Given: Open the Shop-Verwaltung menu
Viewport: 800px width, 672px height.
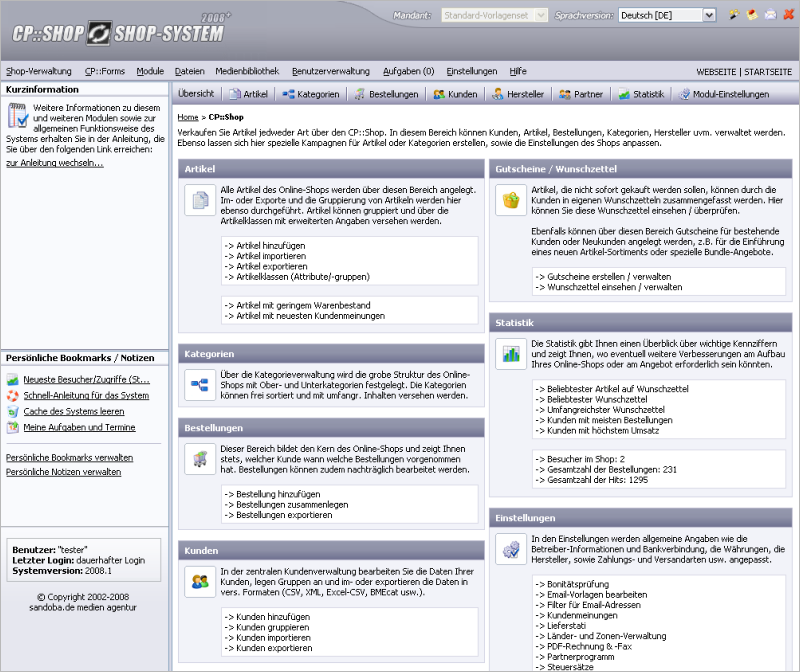Looking at the screenshot, I should 39,71.
